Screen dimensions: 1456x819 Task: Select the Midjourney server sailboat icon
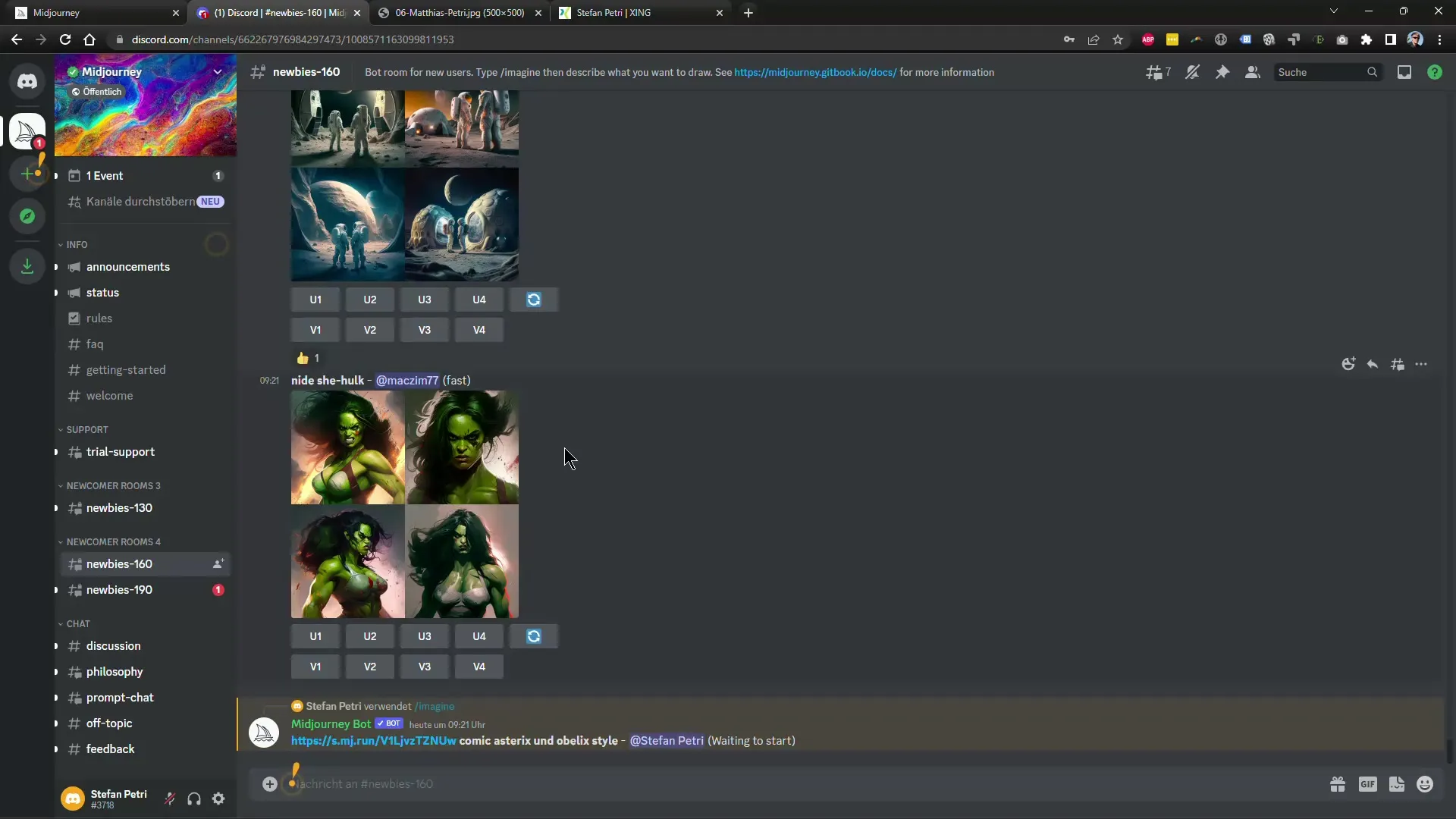(x=27, y=131)
